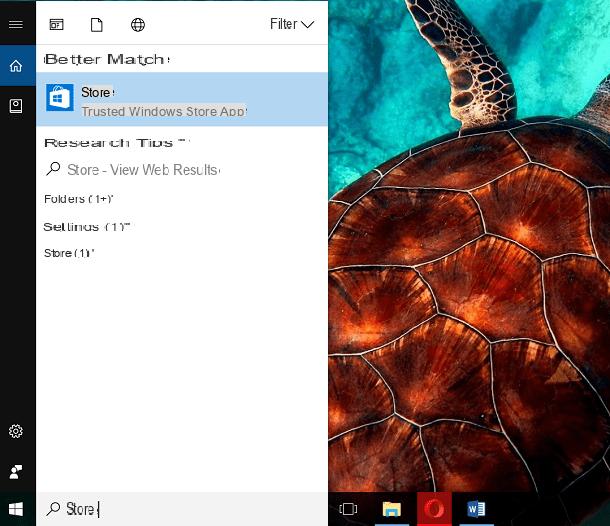Filter results by Documents icon

tap(96, 25)
